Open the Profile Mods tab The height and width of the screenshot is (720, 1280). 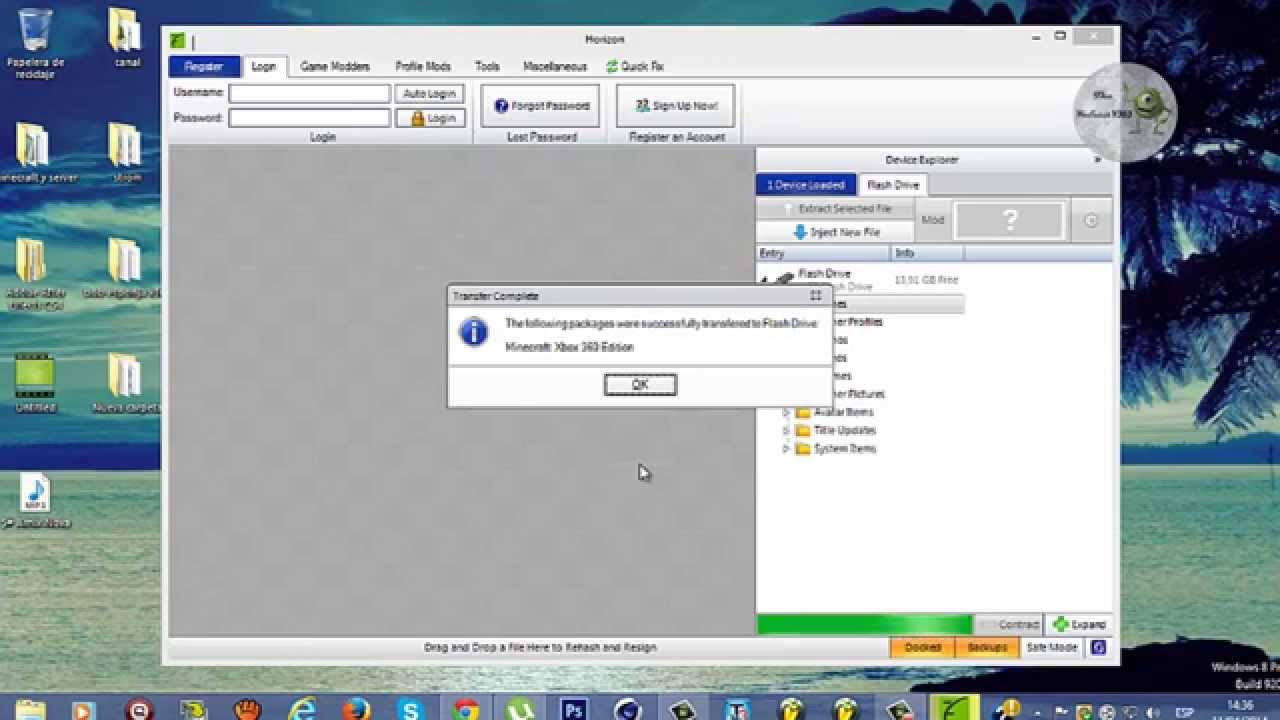pos(423,67)
